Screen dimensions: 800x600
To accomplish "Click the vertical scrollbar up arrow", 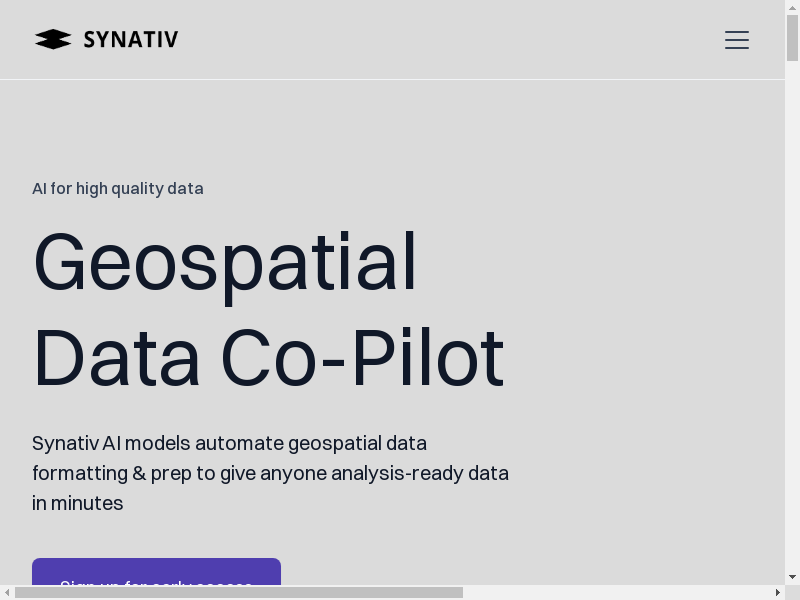I will click(792, 7).
